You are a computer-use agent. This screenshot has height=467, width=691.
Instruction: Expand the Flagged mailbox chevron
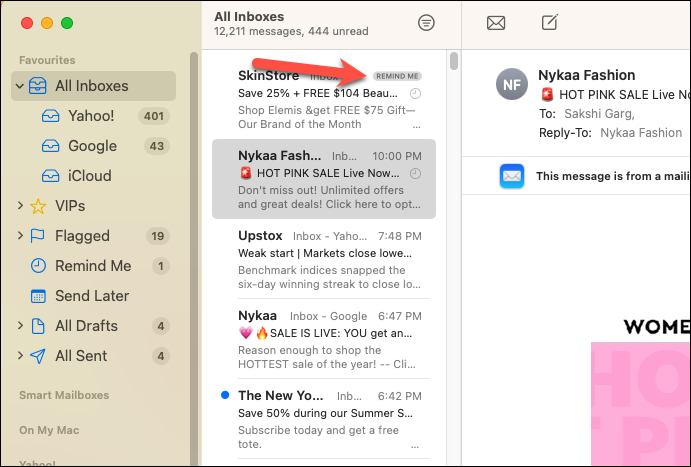[20, 236]
